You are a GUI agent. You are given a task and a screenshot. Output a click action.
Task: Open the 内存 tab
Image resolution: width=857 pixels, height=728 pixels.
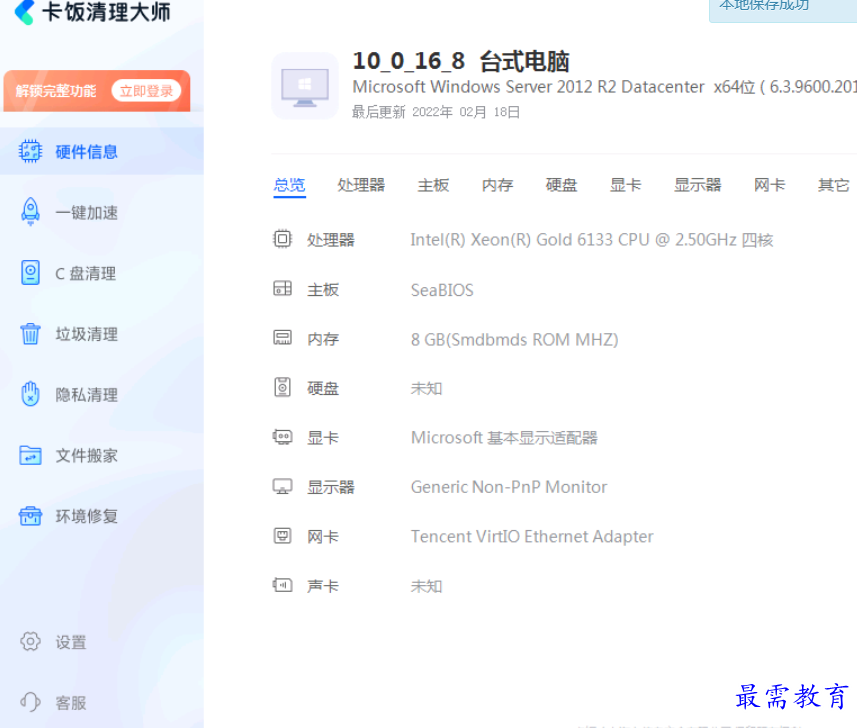(497, 185)
